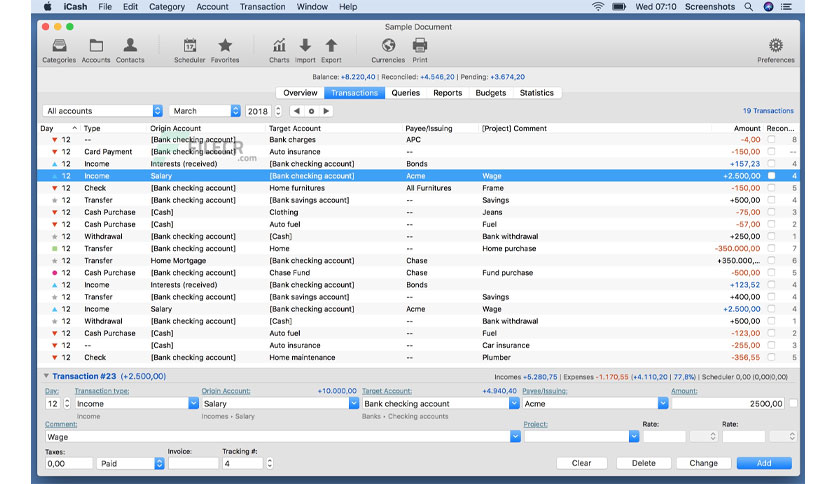Screen dimensions: 836x484
Task: Open the Apple menu
Action: pos(47,7)
